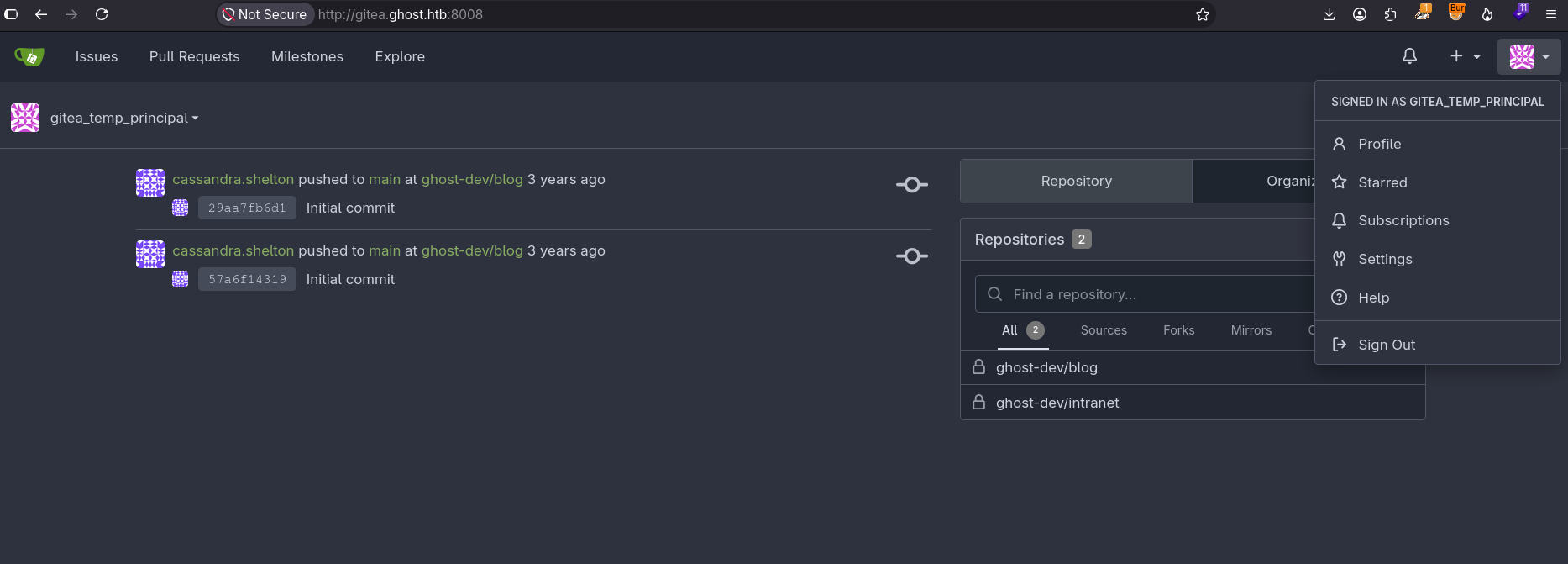
Task: Open commit 29aa7fb6d1 hash link
Action: tap(247, 208)
